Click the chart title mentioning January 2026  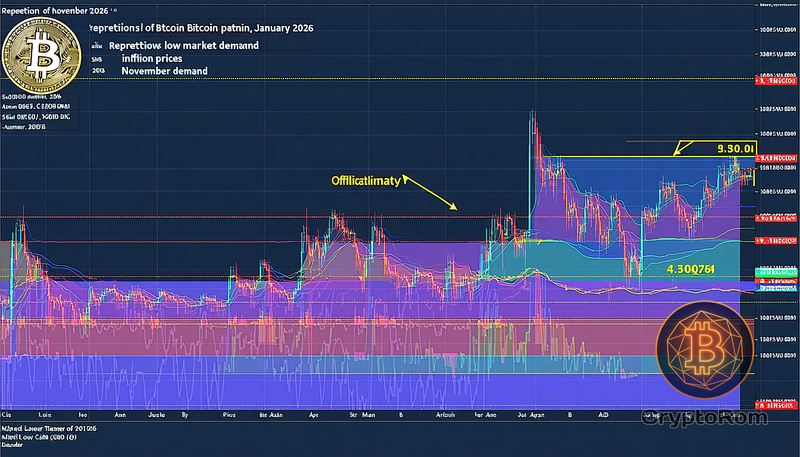click(x=202, y=28)
